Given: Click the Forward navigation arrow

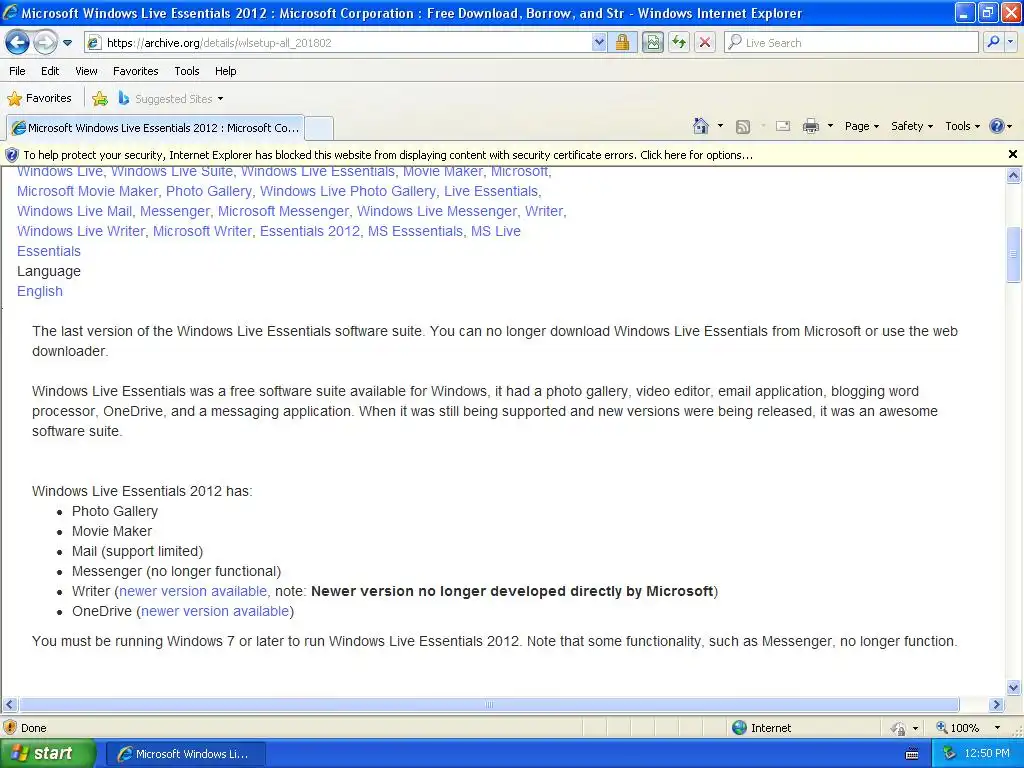Looking at the screenshot, I should pyautogui.click(x=45, y=43).
